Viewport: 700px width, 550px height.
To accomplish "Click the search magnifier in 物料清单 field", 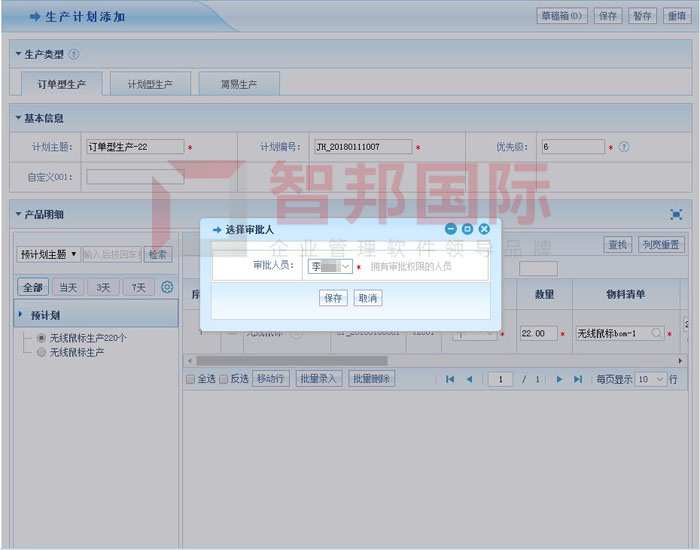I will coord(656,333).
